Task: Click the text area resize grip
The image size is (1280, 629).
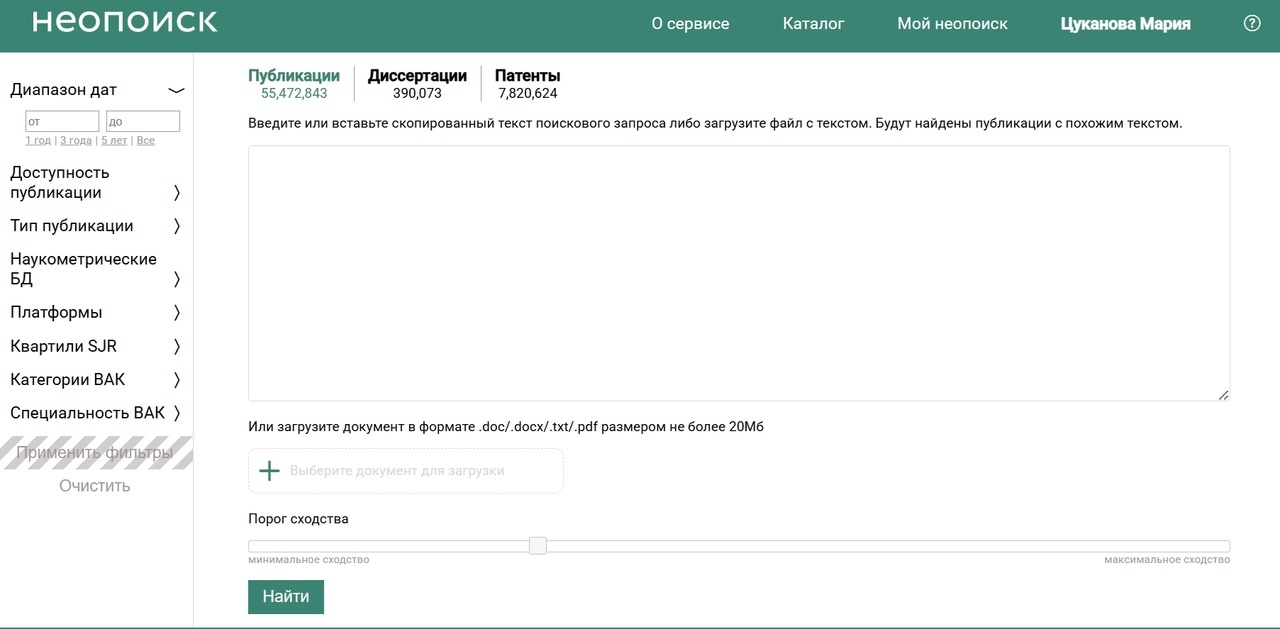Action: pyautogui.click(x=1223, y=394)
